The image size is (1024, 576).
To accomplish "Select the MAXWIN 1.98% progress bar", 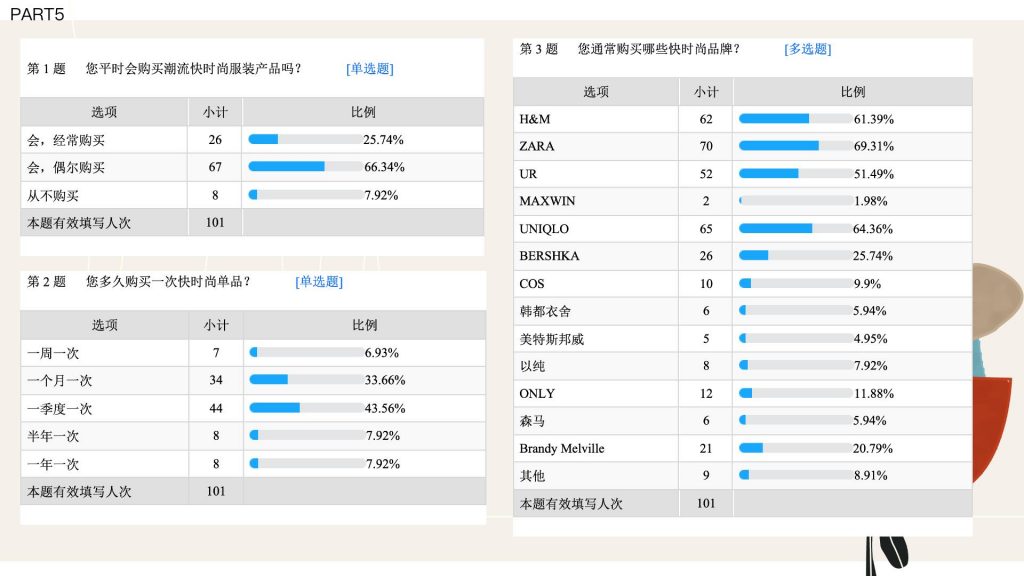I will point(795,200).
